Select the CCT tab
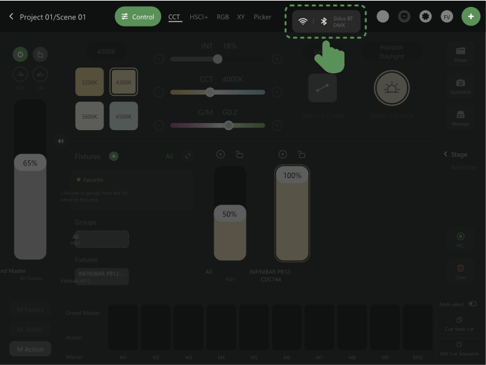Image resolution: width=486 pixels, height=365 pixels. [174, 17]
